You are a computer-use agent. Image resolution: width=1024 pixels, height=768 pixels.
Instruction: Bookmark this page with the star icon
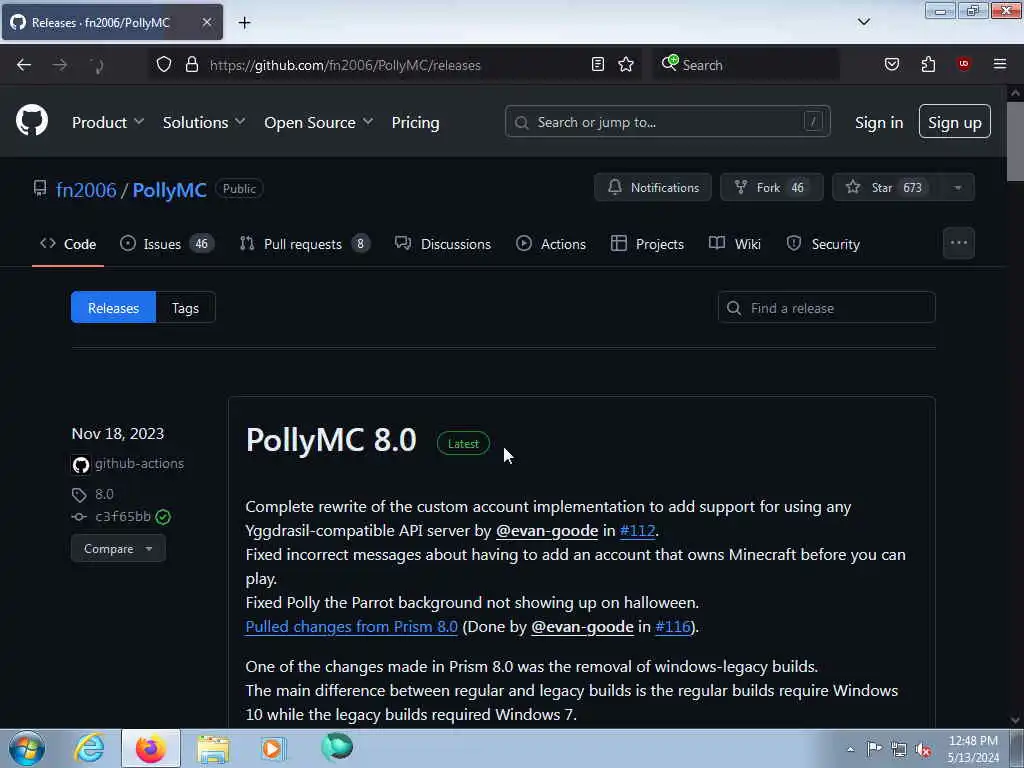[x=626, y=64]
